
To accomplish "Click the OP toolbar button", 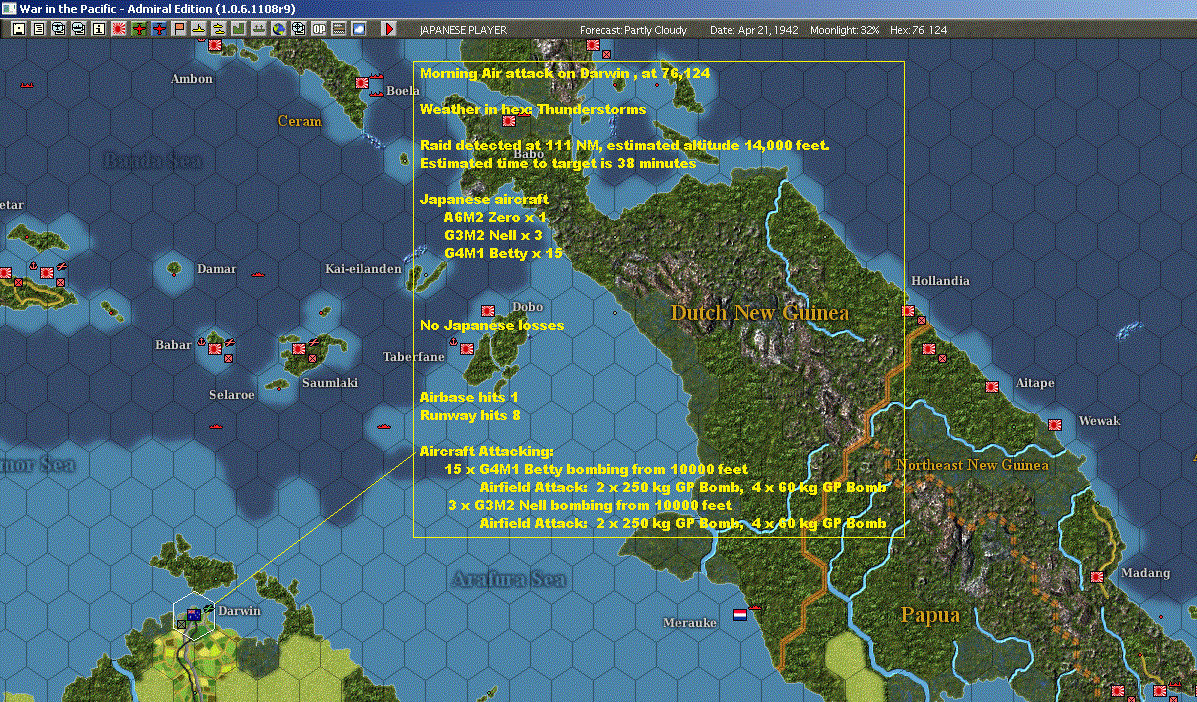I will (x=318, y=29).
